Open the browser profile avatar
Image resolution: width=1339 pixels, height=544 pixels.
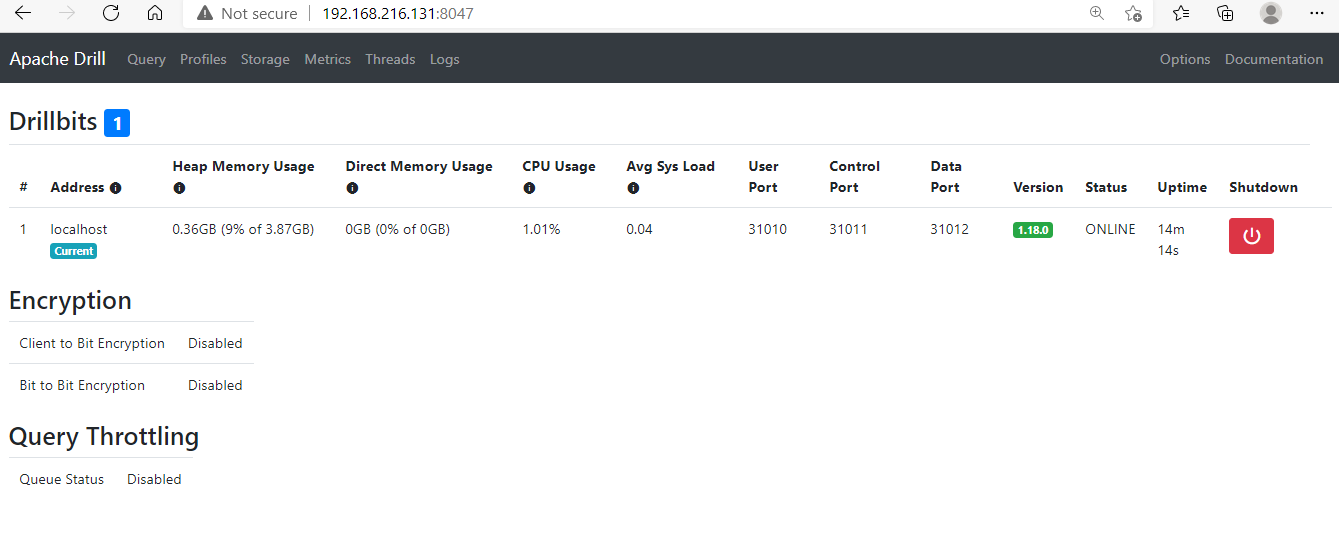1271,13
